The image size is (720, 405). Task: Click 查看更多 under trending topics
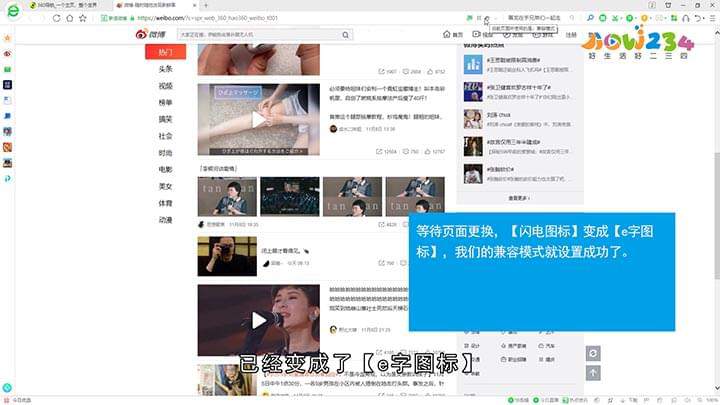pos(519,198)
